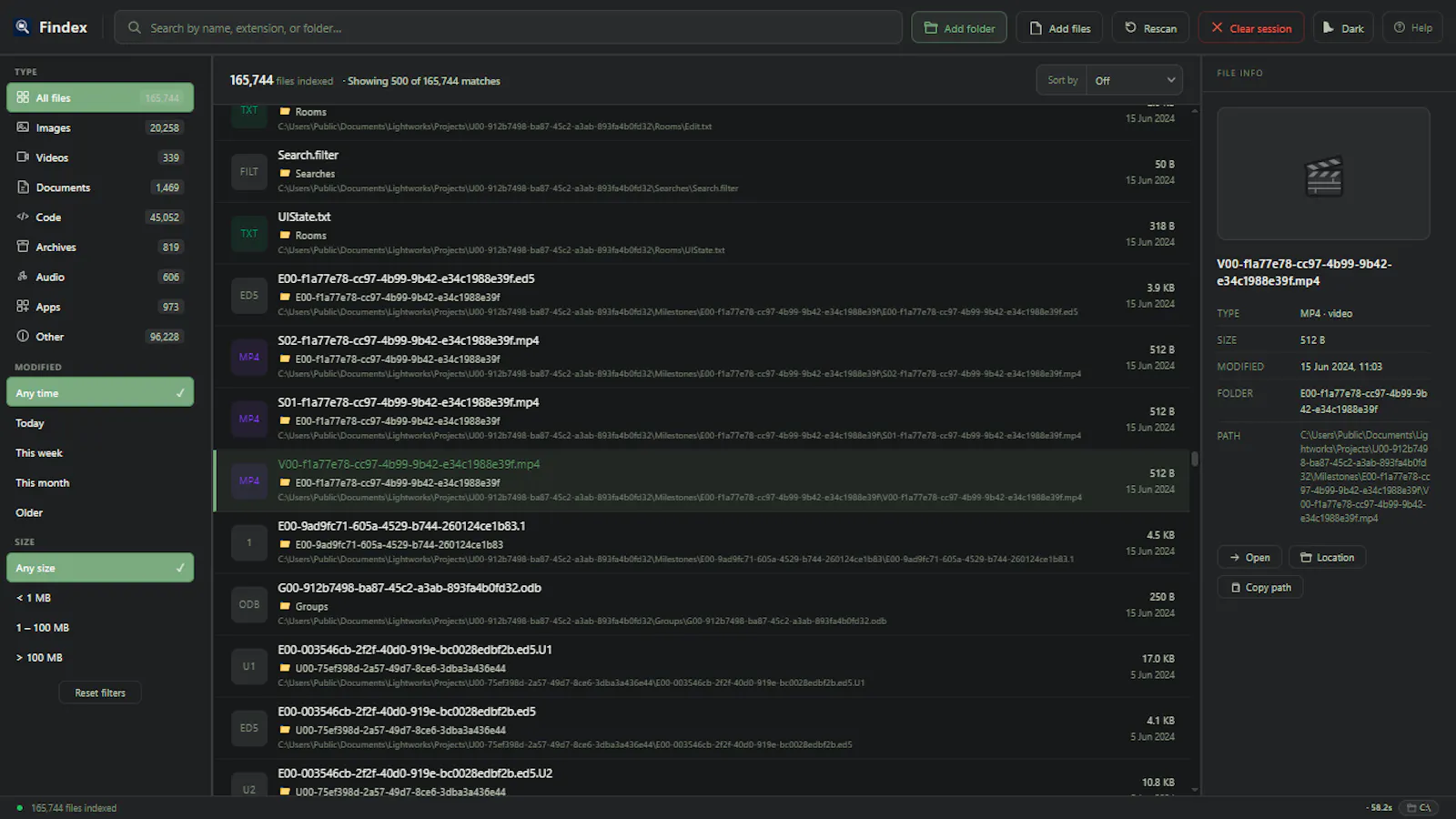Copy path of selected file
The width and height of the screenshot is (1456, 819).
(1260, 588)
